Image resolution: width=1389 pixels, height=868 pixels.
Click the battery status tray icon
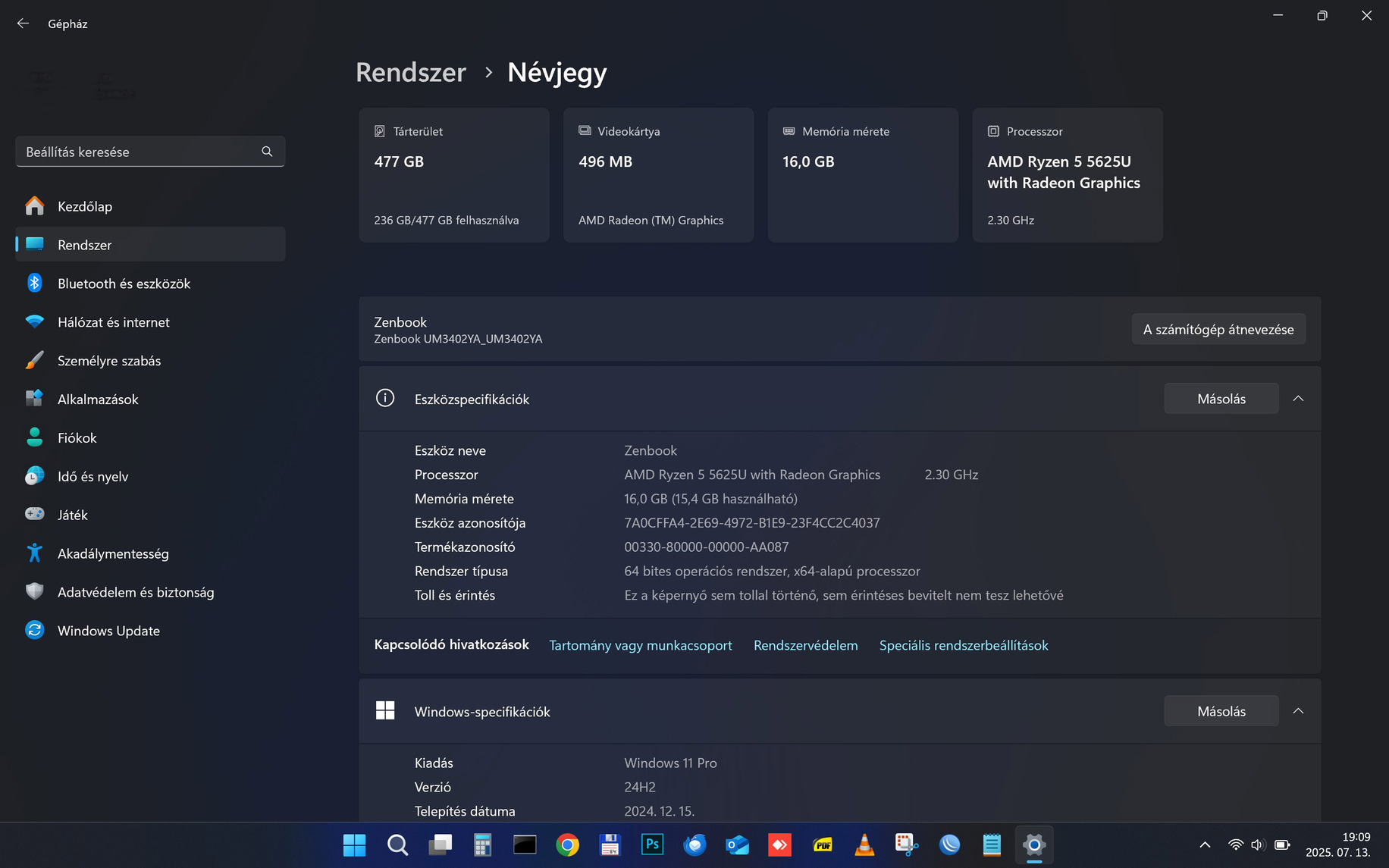1282,844
